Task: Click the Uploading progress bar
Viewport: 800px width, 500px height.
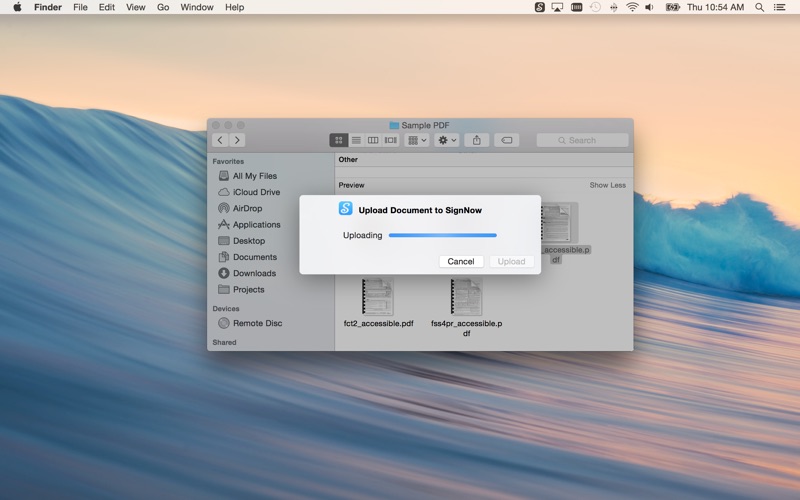Action: click(442, 235)
